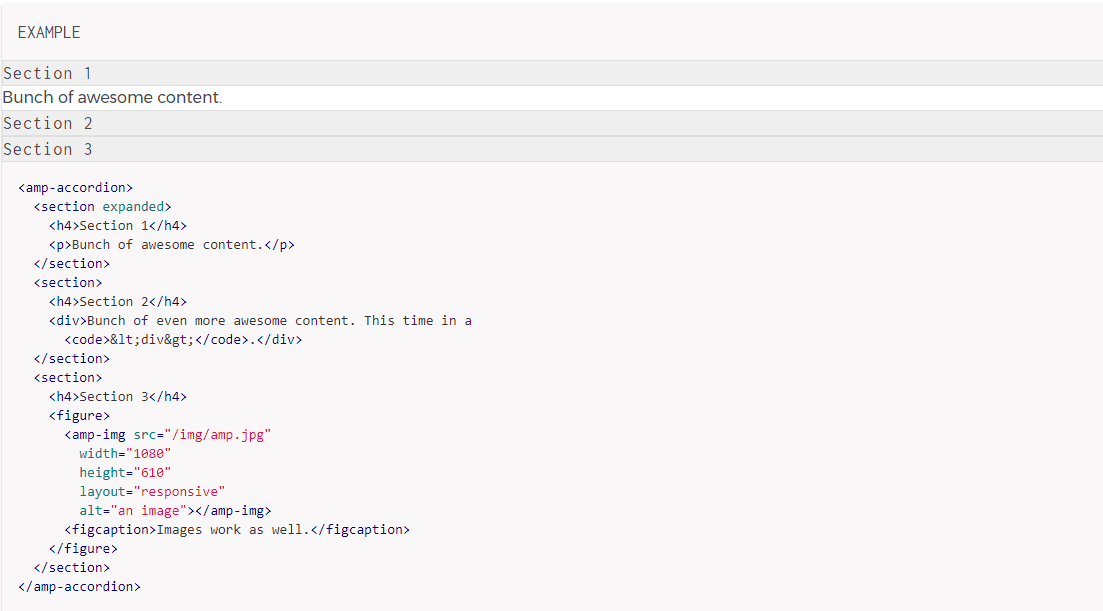
Task: Click the height="610" attribute line
Action: (x=126, y=472)
